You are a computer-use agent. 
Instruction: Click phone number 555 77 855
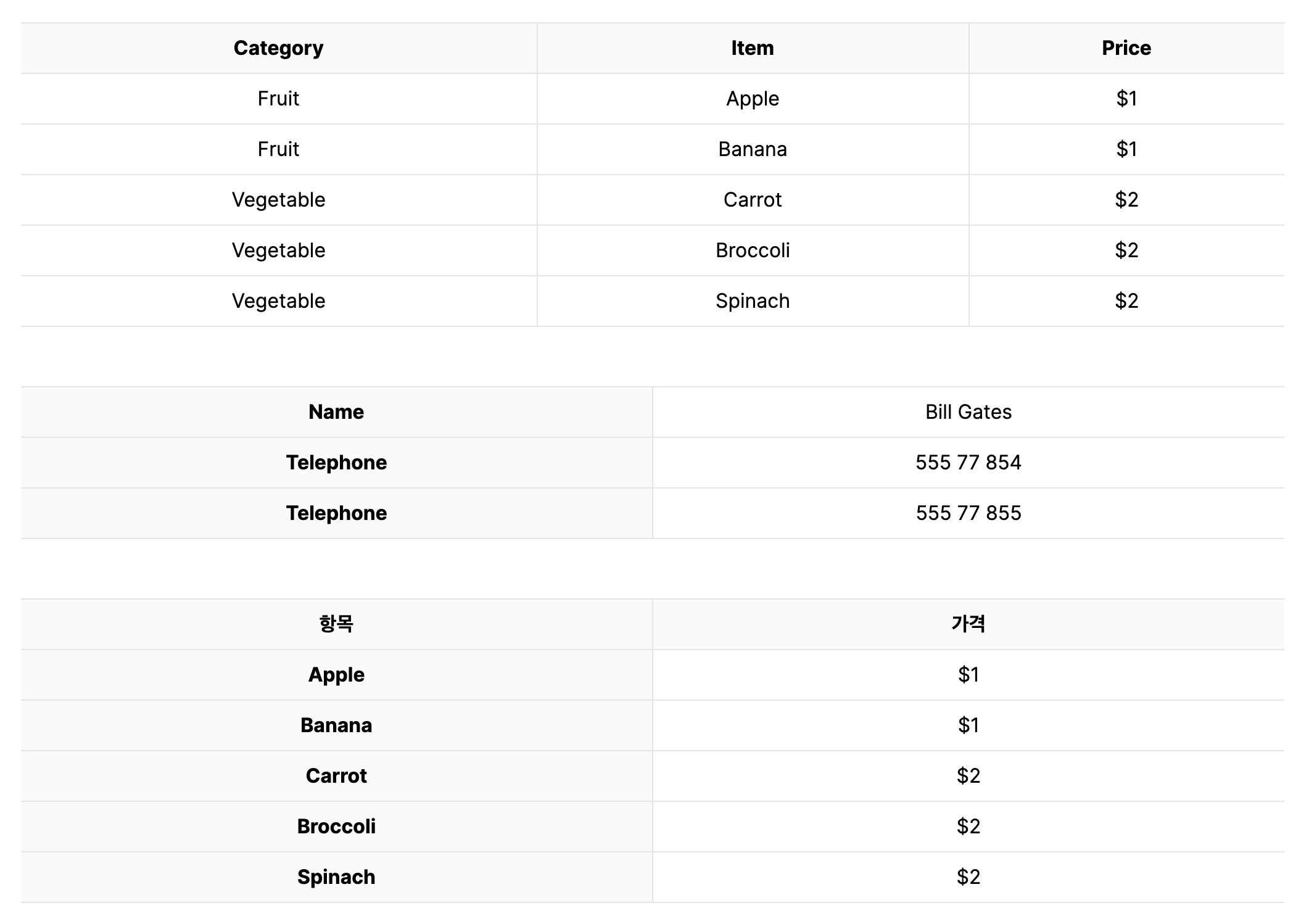click(x=968, y=513)
